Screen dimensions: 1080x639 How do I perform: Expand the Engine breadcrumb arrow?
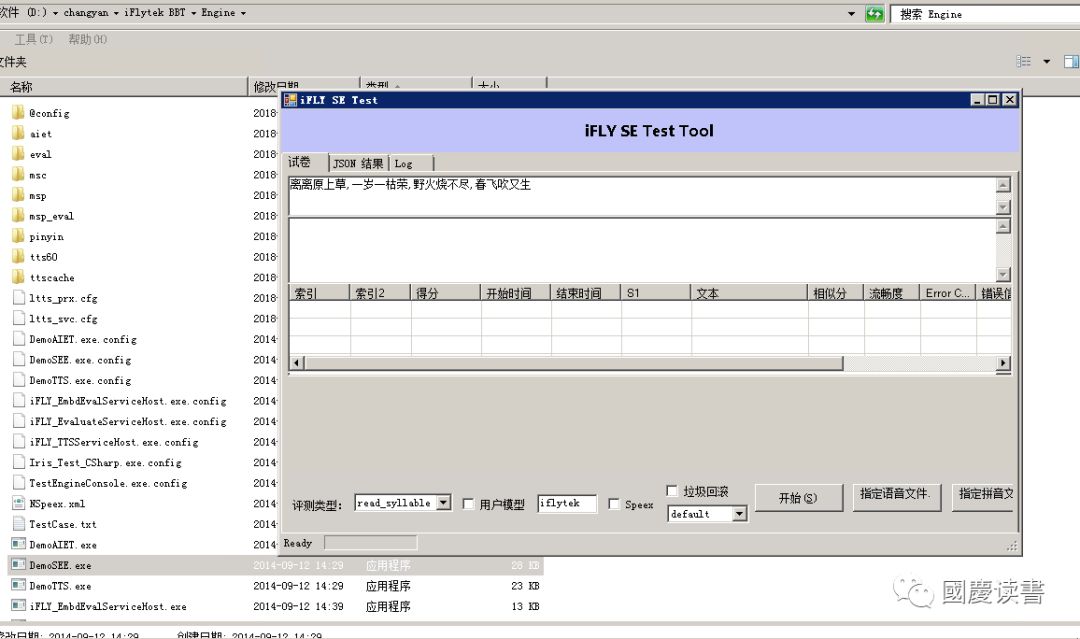click(243, 13)
